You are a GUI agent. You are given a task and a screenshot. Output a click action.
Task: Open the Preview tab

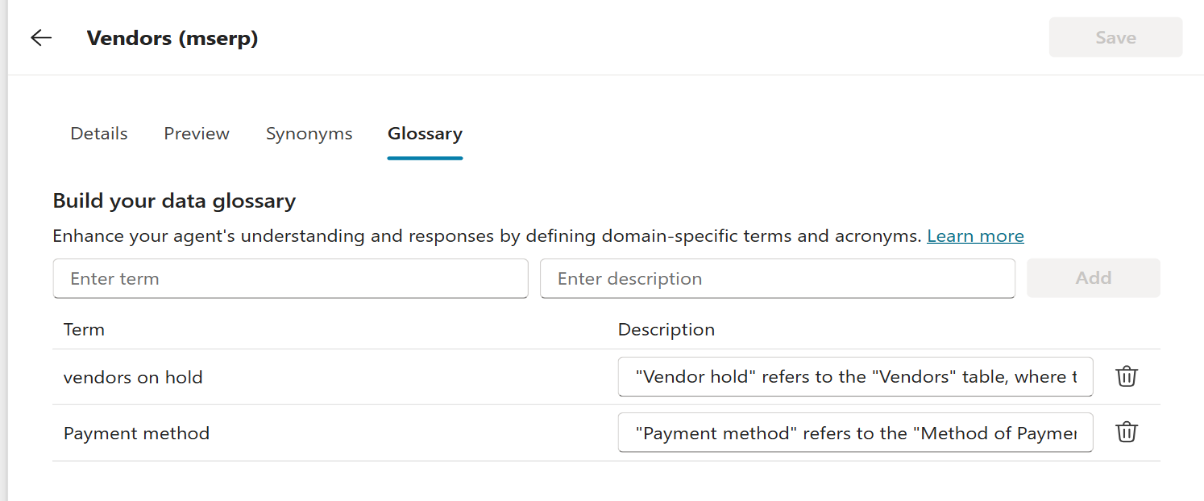197,134
